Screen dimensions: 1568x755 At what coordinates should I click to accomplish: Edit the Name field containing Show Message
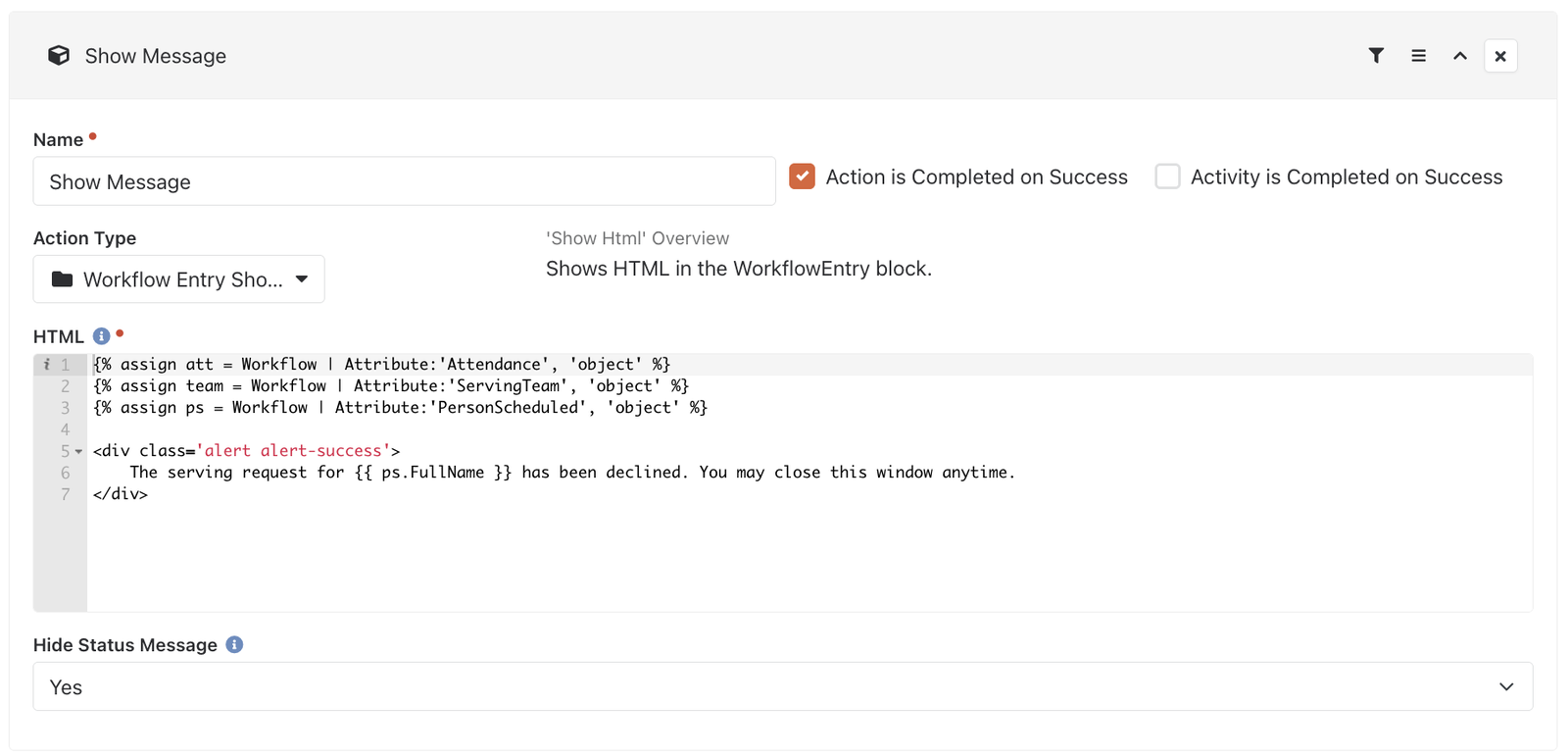[x=404, y=181]
